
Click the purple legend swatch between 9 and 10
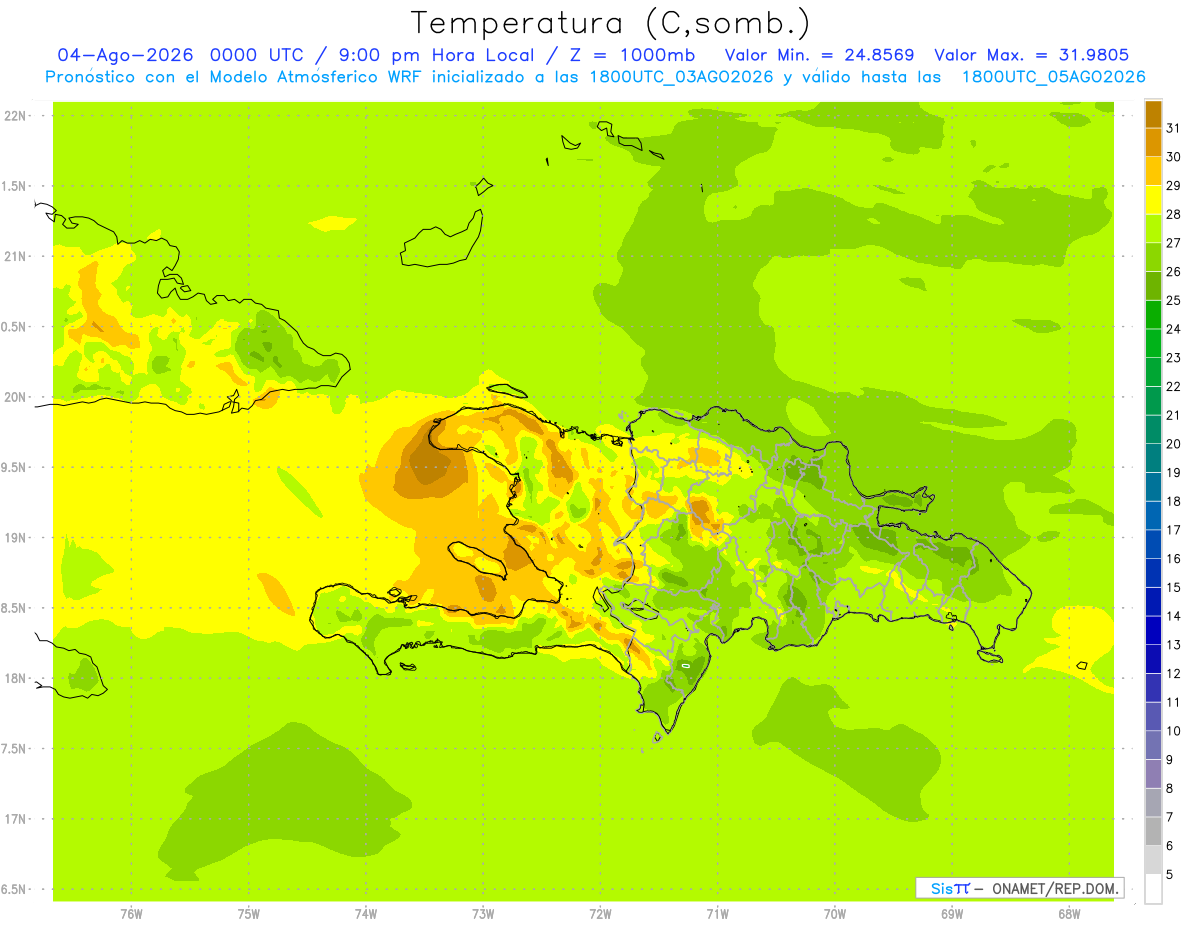(x=1153, y=745)
